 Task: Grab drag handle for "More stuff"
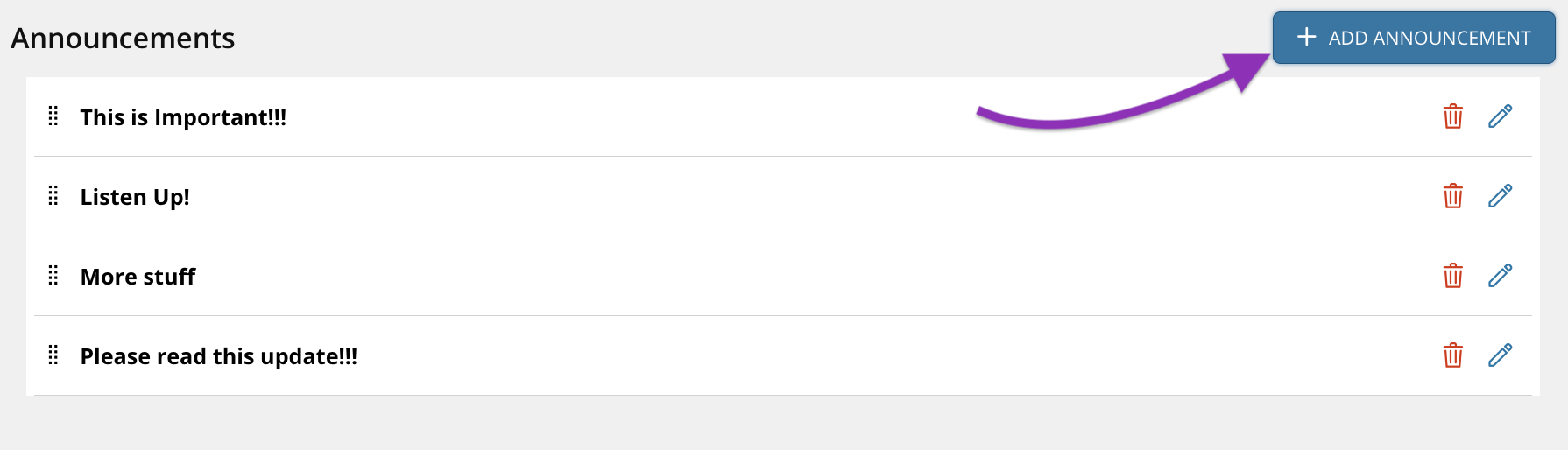tap(53, 276)
